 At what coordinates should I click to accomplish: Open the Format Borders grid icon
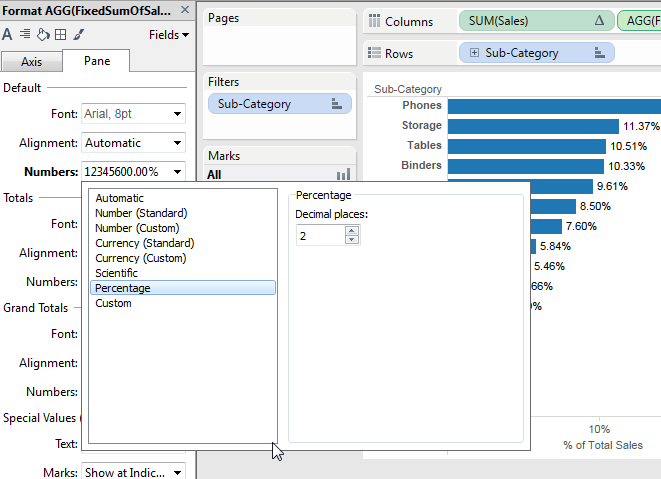[61, 35]
